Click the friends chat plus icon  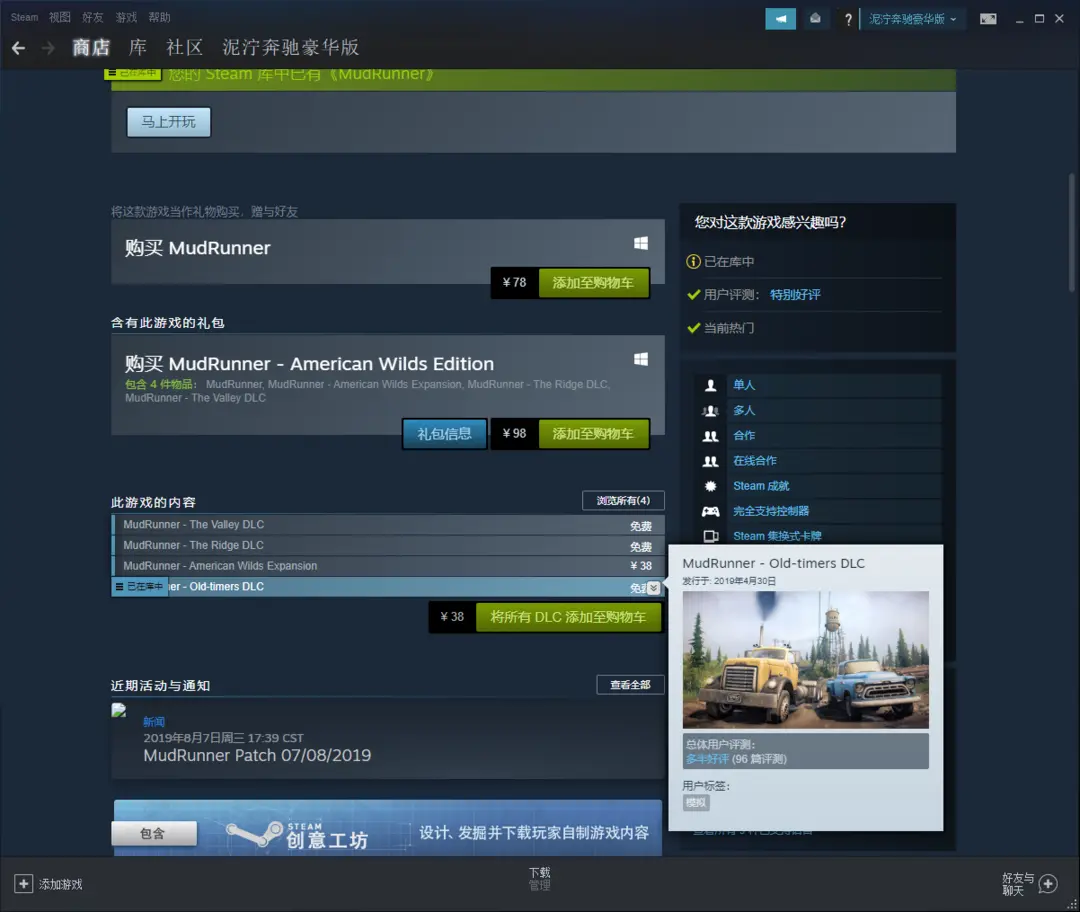point(1048,884)
